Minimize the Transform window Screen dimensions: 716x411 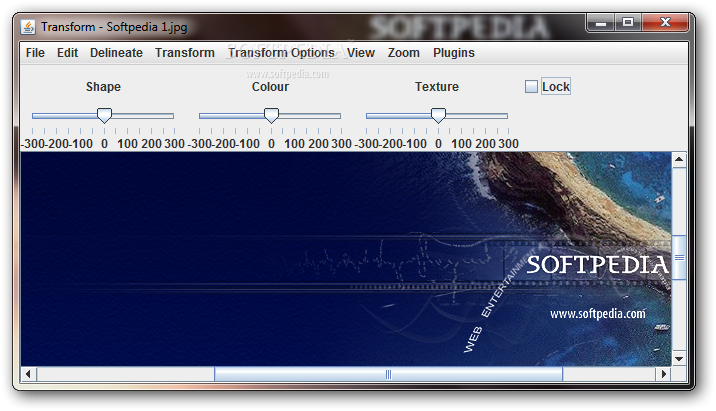coord(601,22)
